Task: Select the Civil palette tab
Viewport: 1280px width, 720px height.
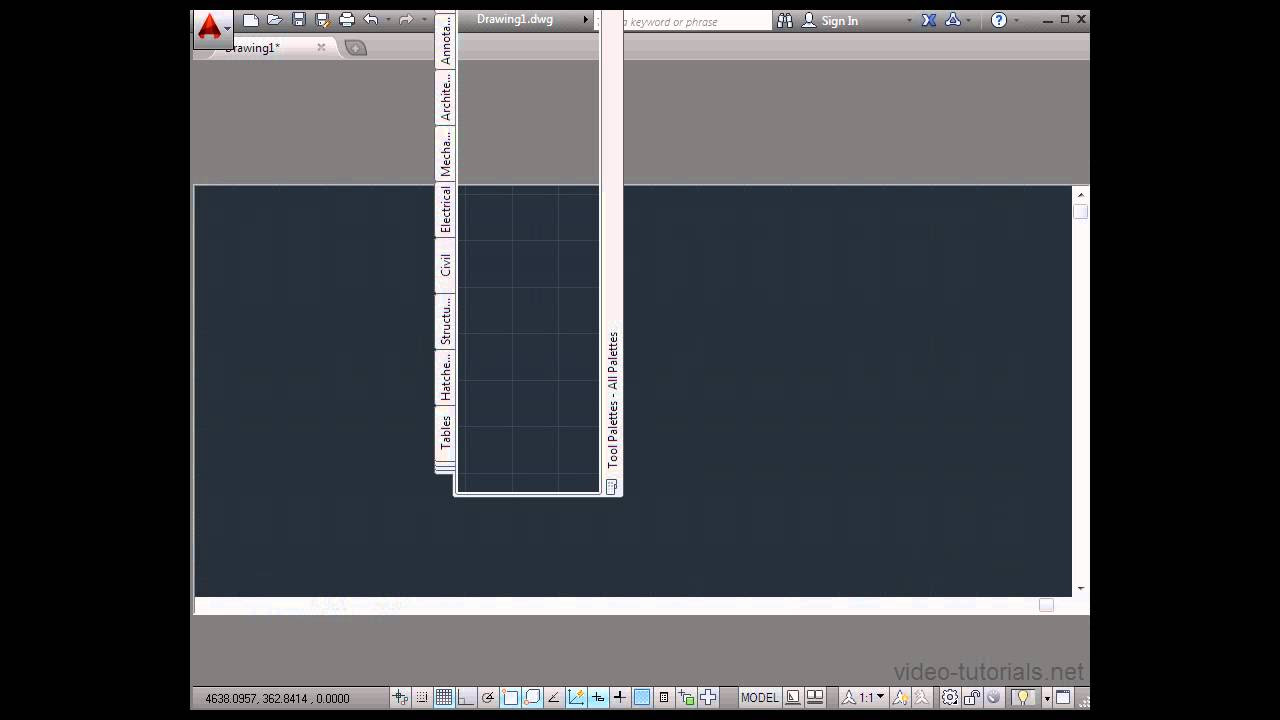Action: pos(446,263)
